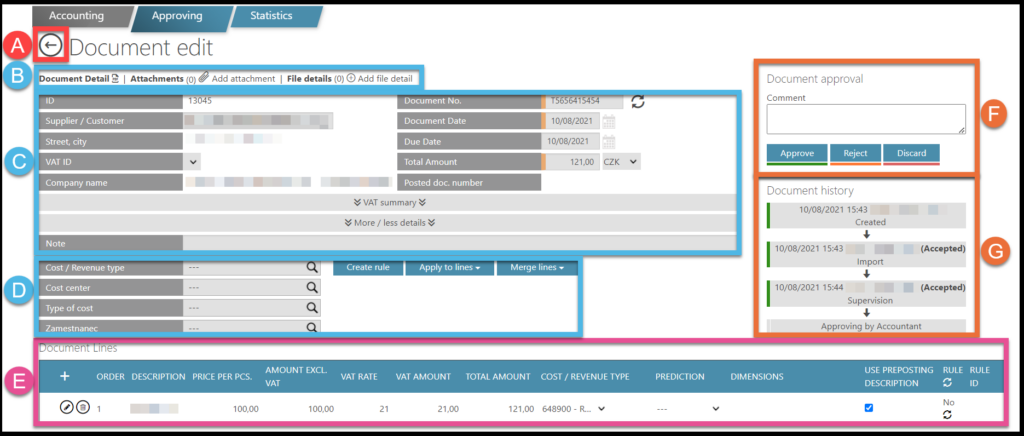Click the Note input field

tap(460, 243)
